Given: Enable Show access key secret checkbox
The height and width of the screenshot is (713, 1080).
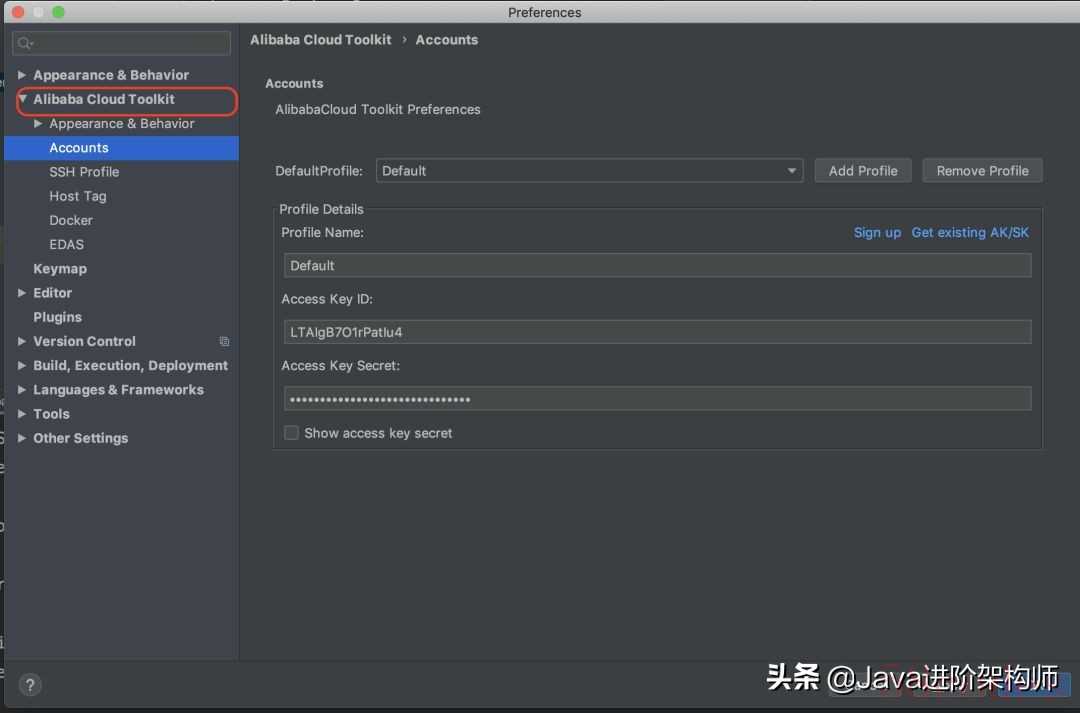Looking at the screenshot, I should click(x=292, y=433).
